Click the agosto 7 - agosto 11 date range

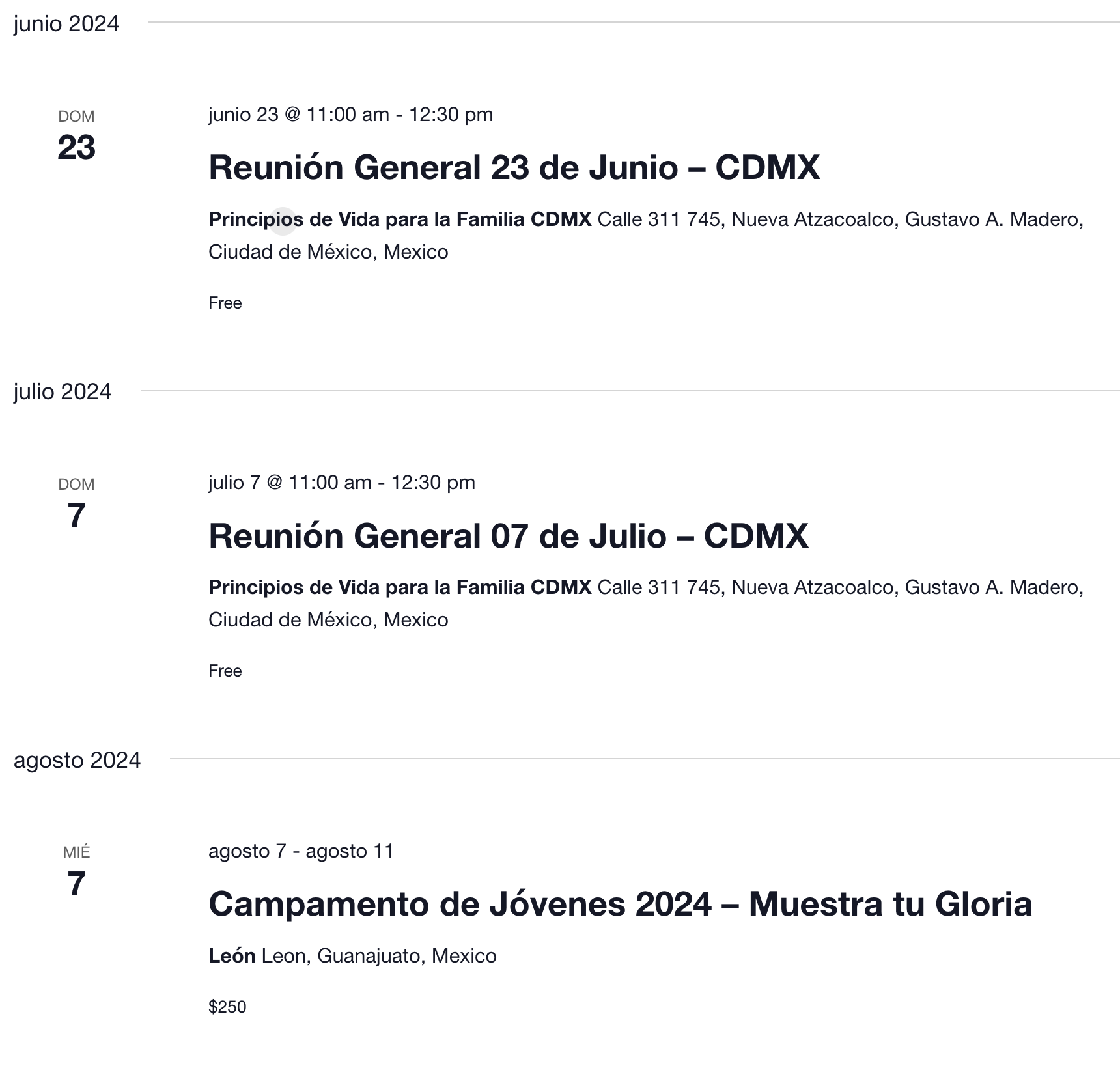[301, 851]
